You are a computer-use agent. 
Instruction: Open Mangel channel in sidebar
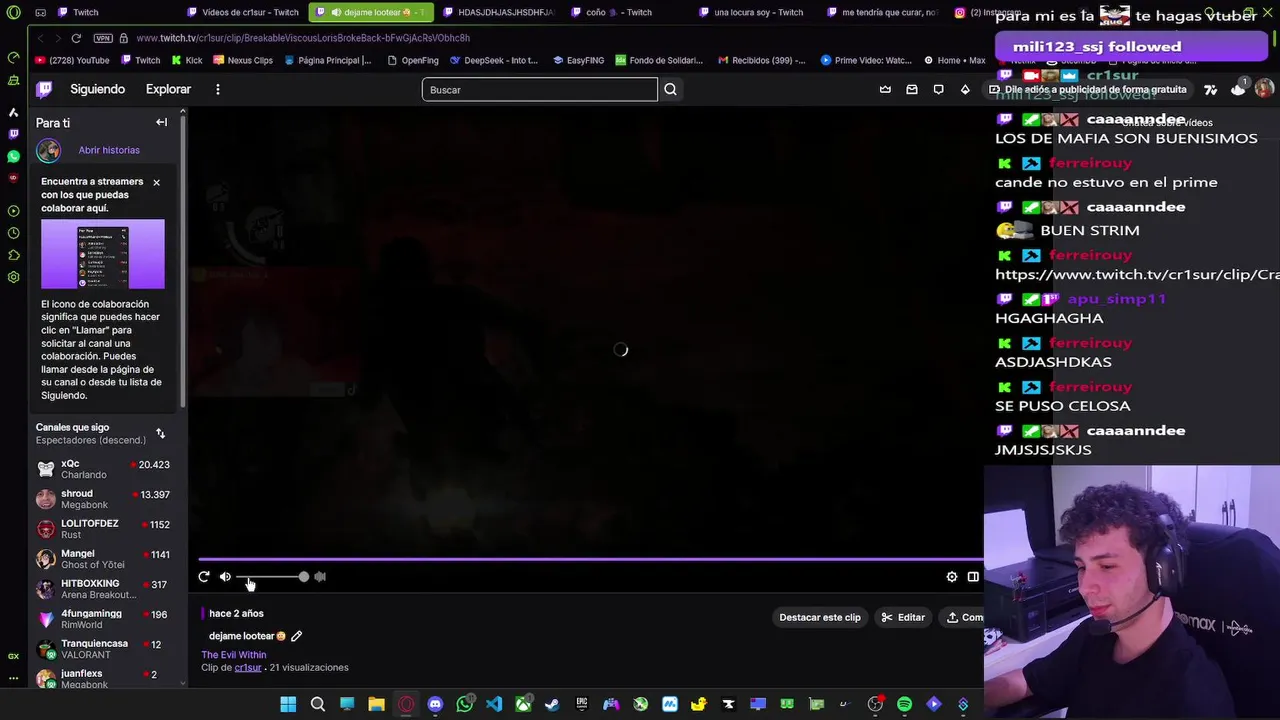(x=103, y=559)
